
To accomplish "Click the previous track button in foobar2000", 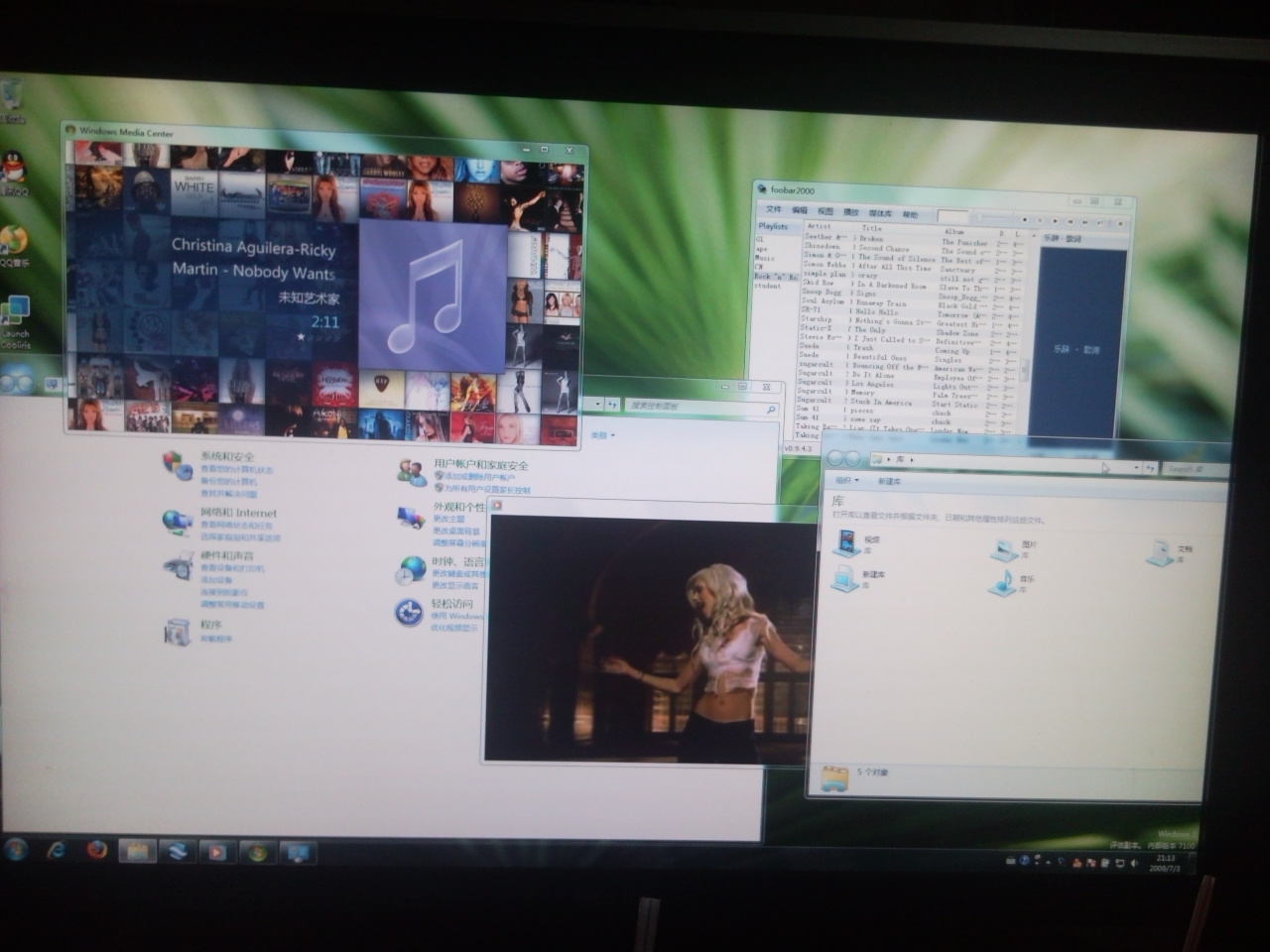I will coord(1070,222).
